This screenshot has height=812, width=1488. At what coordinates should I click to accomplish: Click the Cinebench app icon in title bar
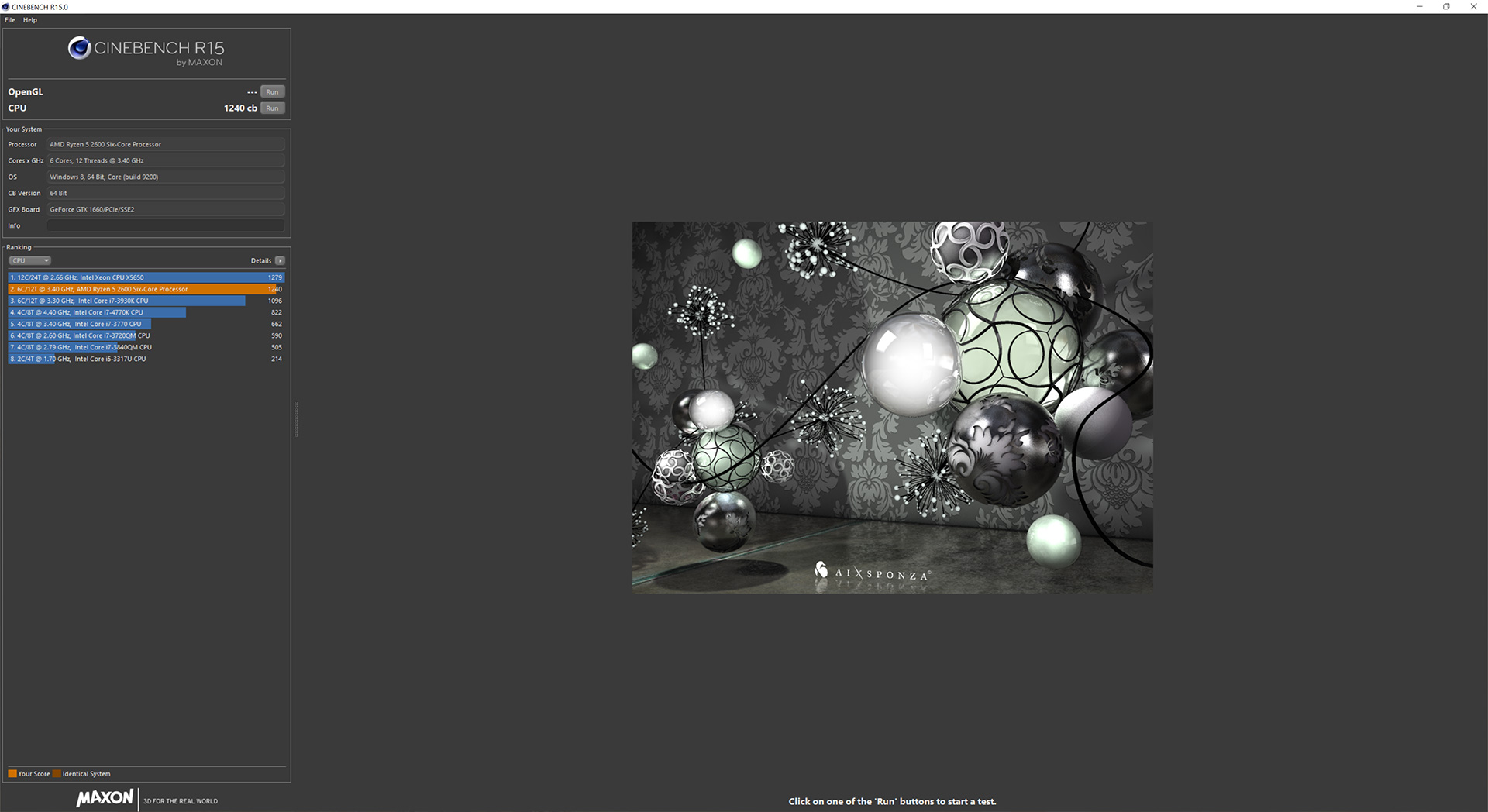pyautogui.click(x=6, y=7)
